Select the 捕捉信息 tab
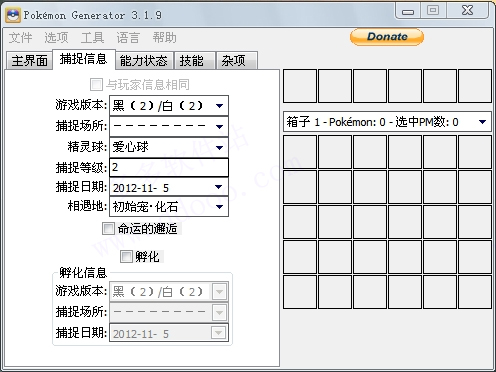The height and width of the screenshot is (372, 496). click(x=84, y=59)
